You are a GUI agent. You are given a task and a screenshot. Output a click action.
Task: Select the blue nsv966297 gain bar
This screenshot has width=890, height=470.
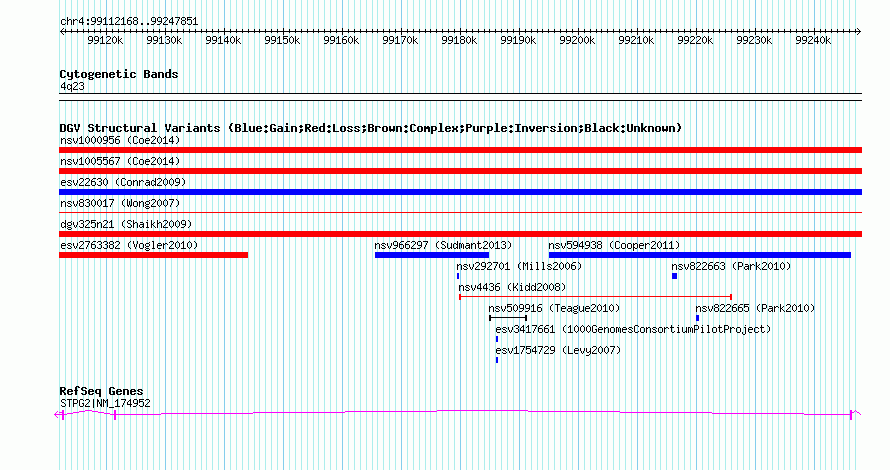432,255
